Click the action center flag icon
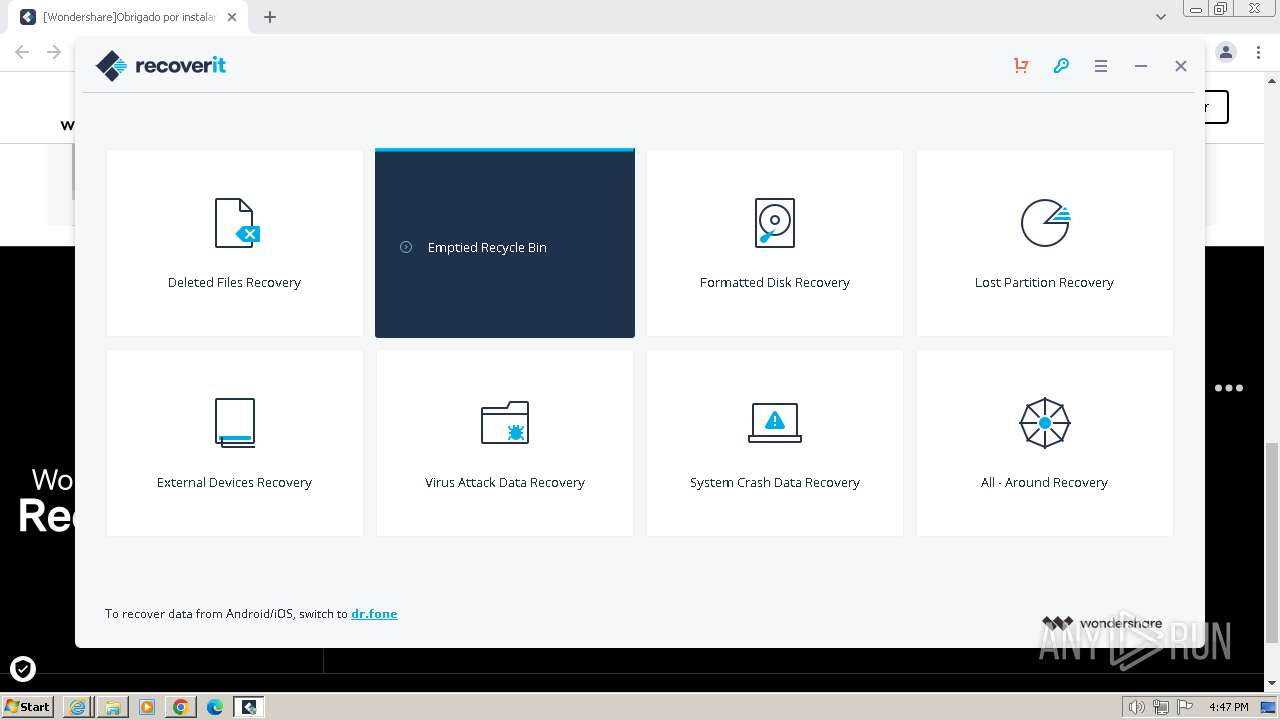This screenshot has width=1280, height=720. (1185, 707)
